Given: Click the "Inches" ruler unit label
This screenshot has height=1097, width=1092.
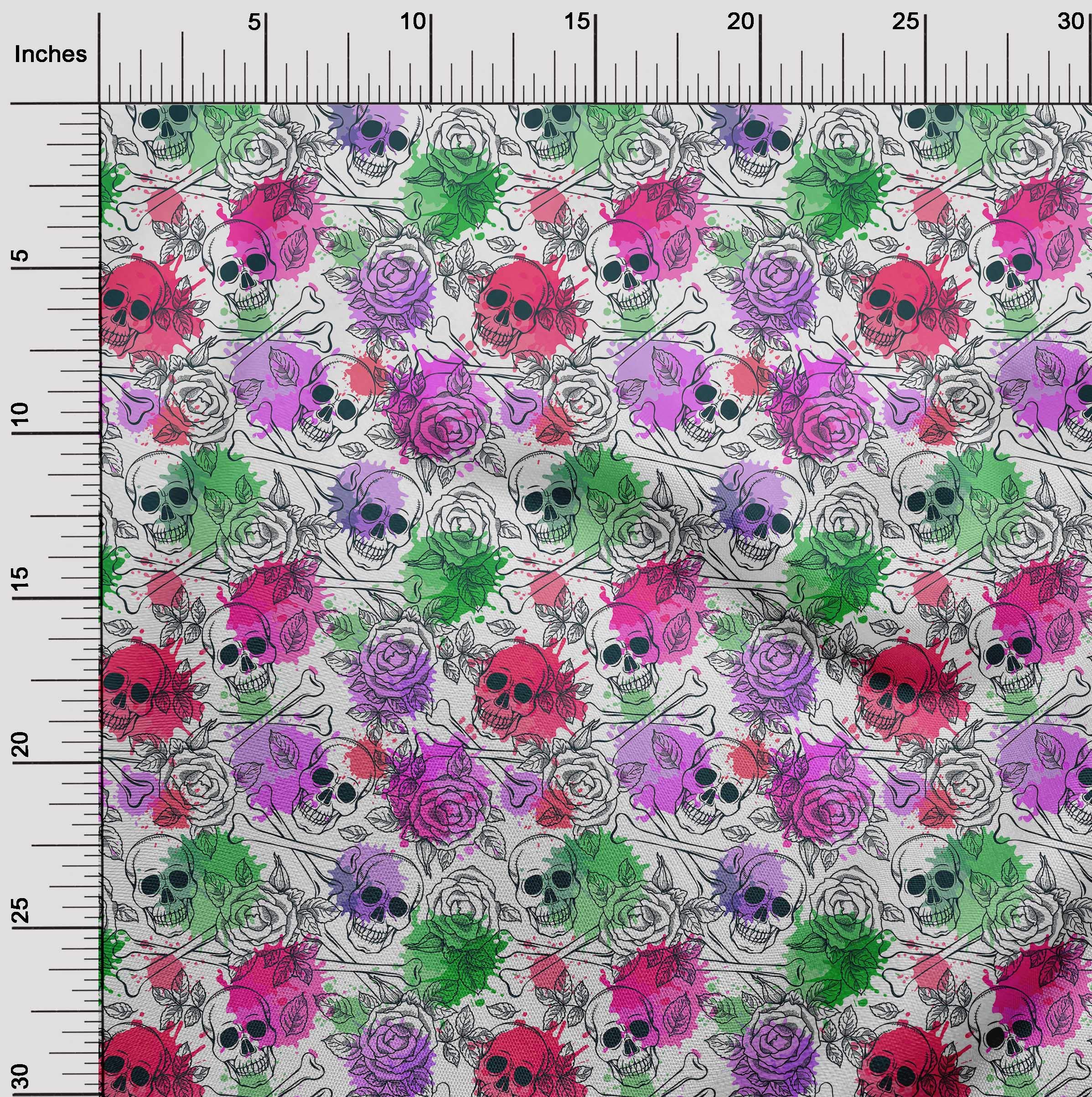Looking at the screenshot, I should pyautogui.click(x=51, y=55).
